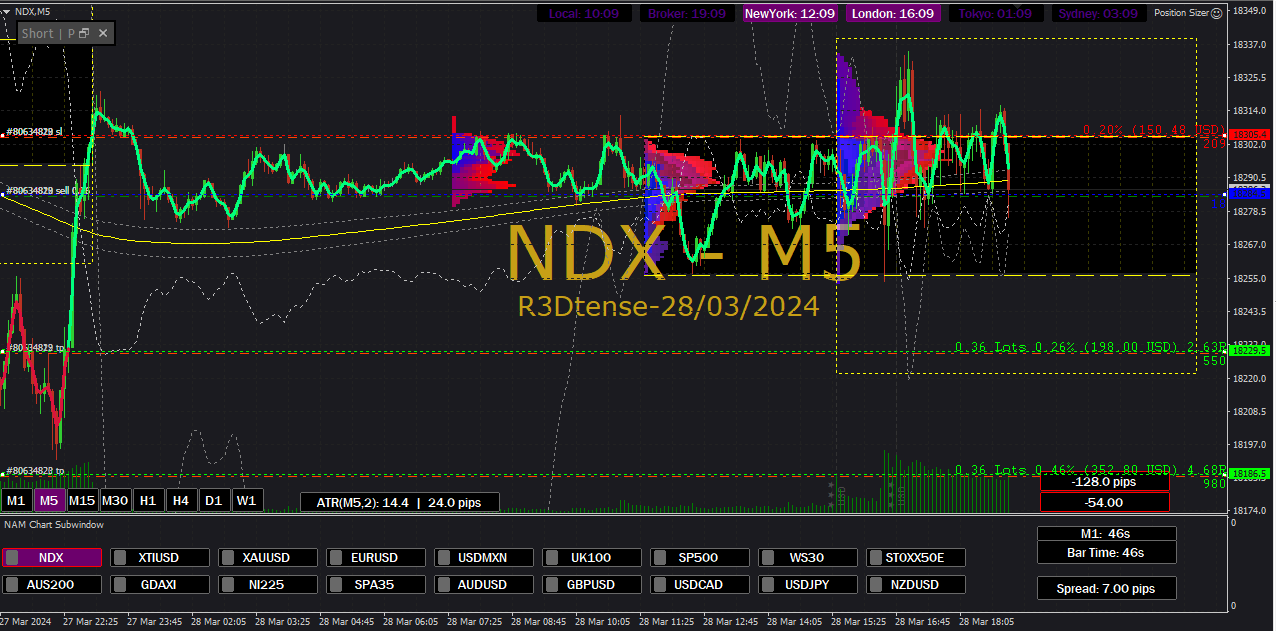Load the NI225 symbol chart
Screen dimensions: 1276x631
(268, 584)
